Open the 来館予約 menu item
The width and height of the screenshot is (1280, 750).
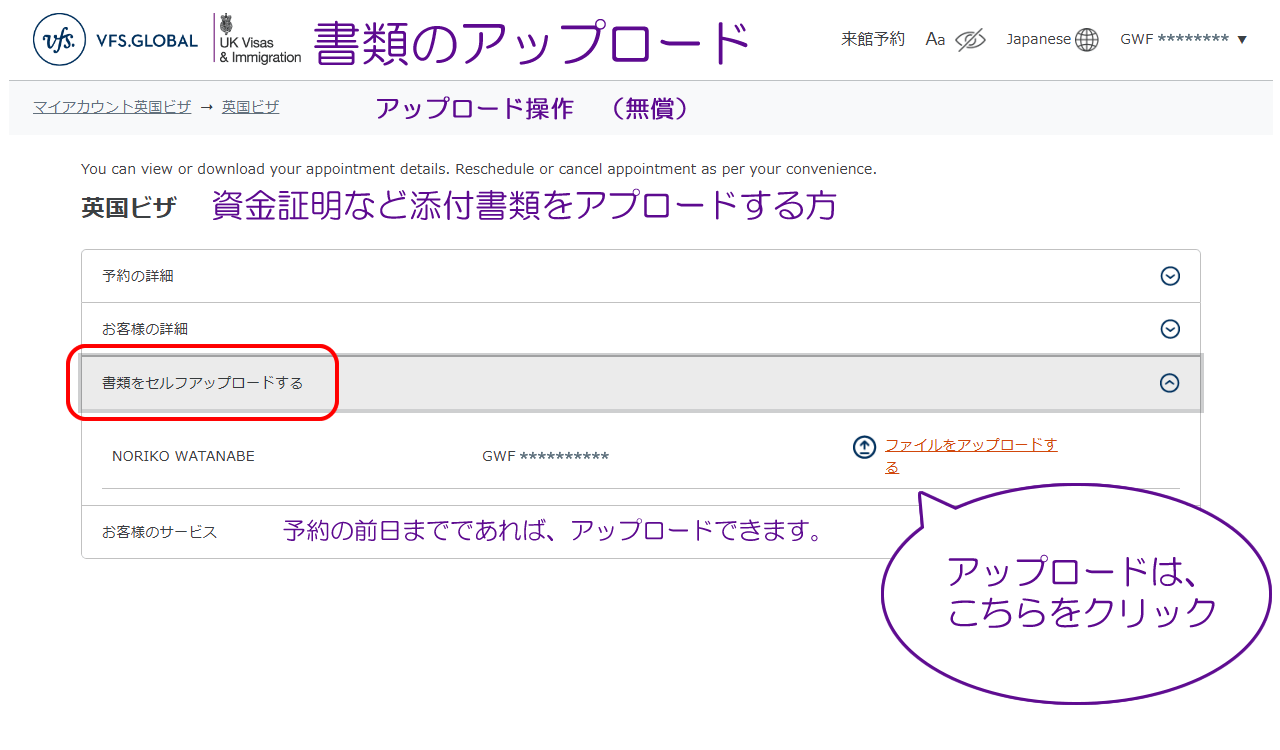(x=873, y=39)
